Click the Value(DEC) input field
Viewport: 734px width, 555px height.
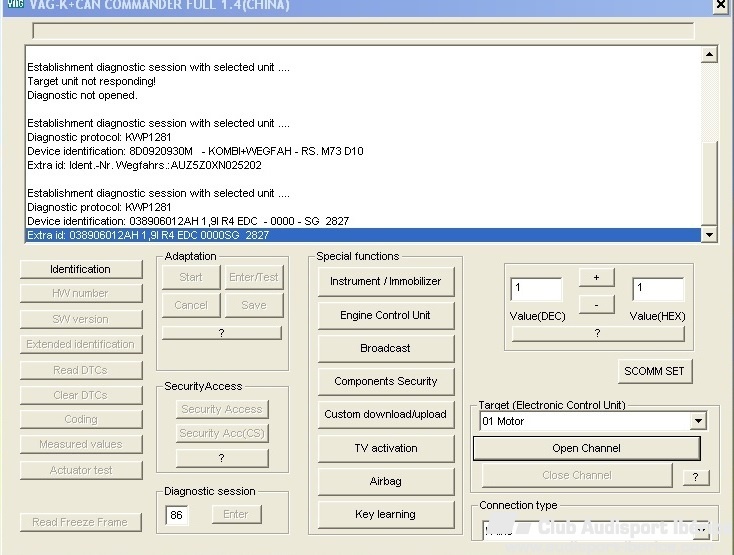[x=535, y=290]
